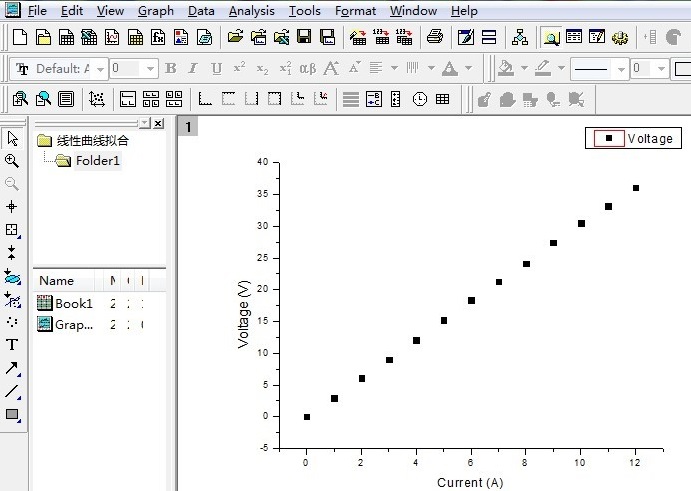Click the Print icon in toolbar
This screenshot has width=691, height=491.
coord(435,37)
